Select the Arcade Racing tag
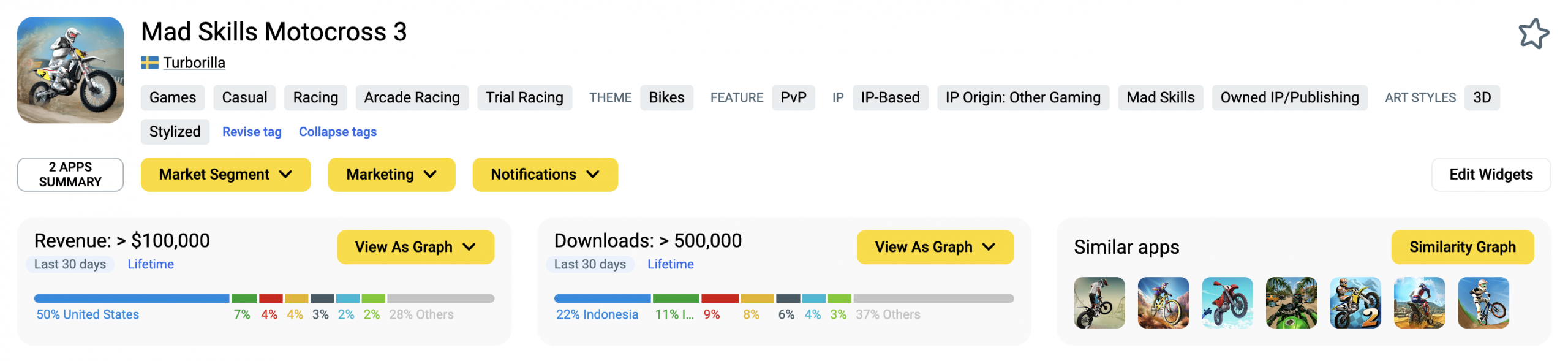This screenshot has height=361, width=1568. point(412,97)
